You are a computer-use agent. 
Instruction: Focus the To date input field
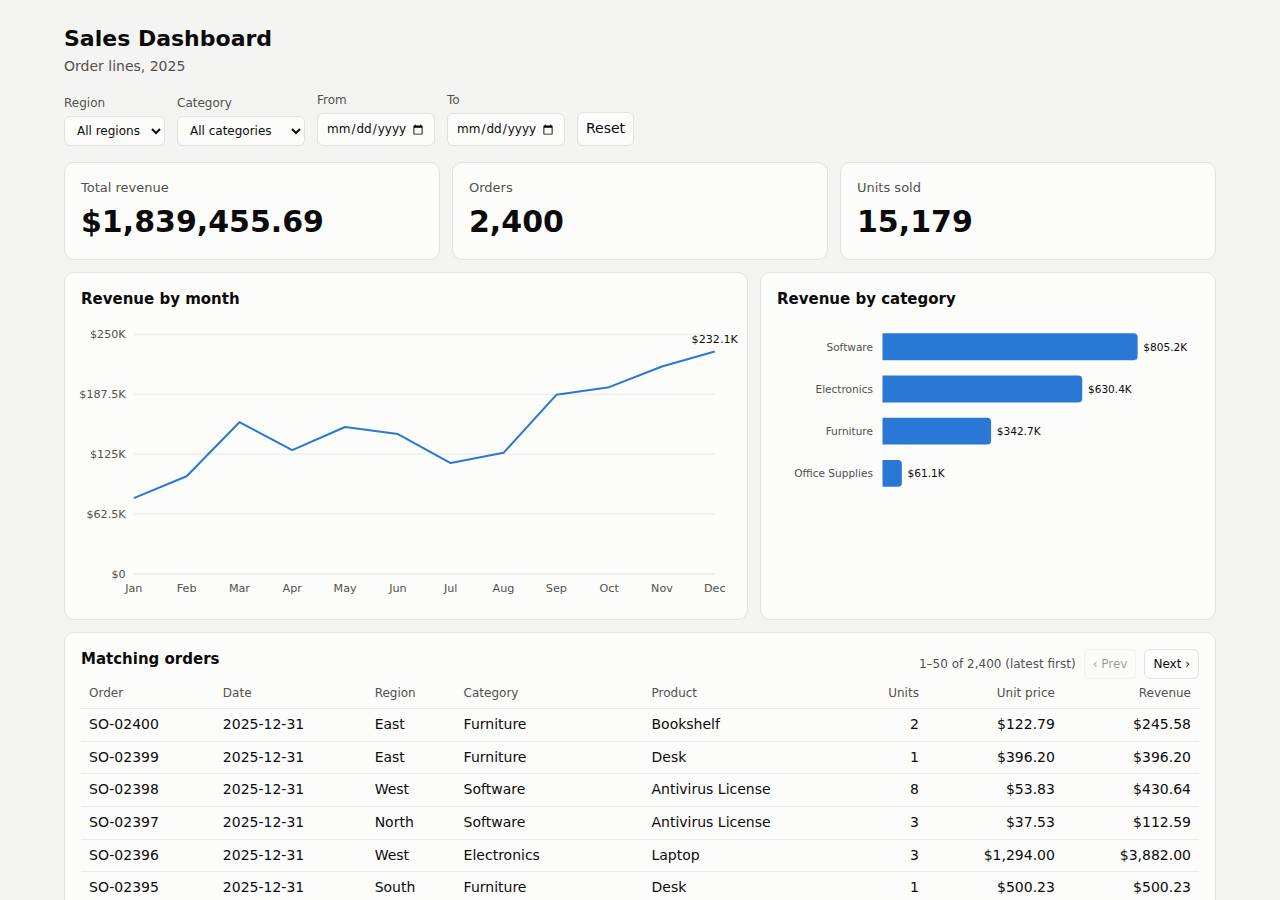[x=506, y=130]
